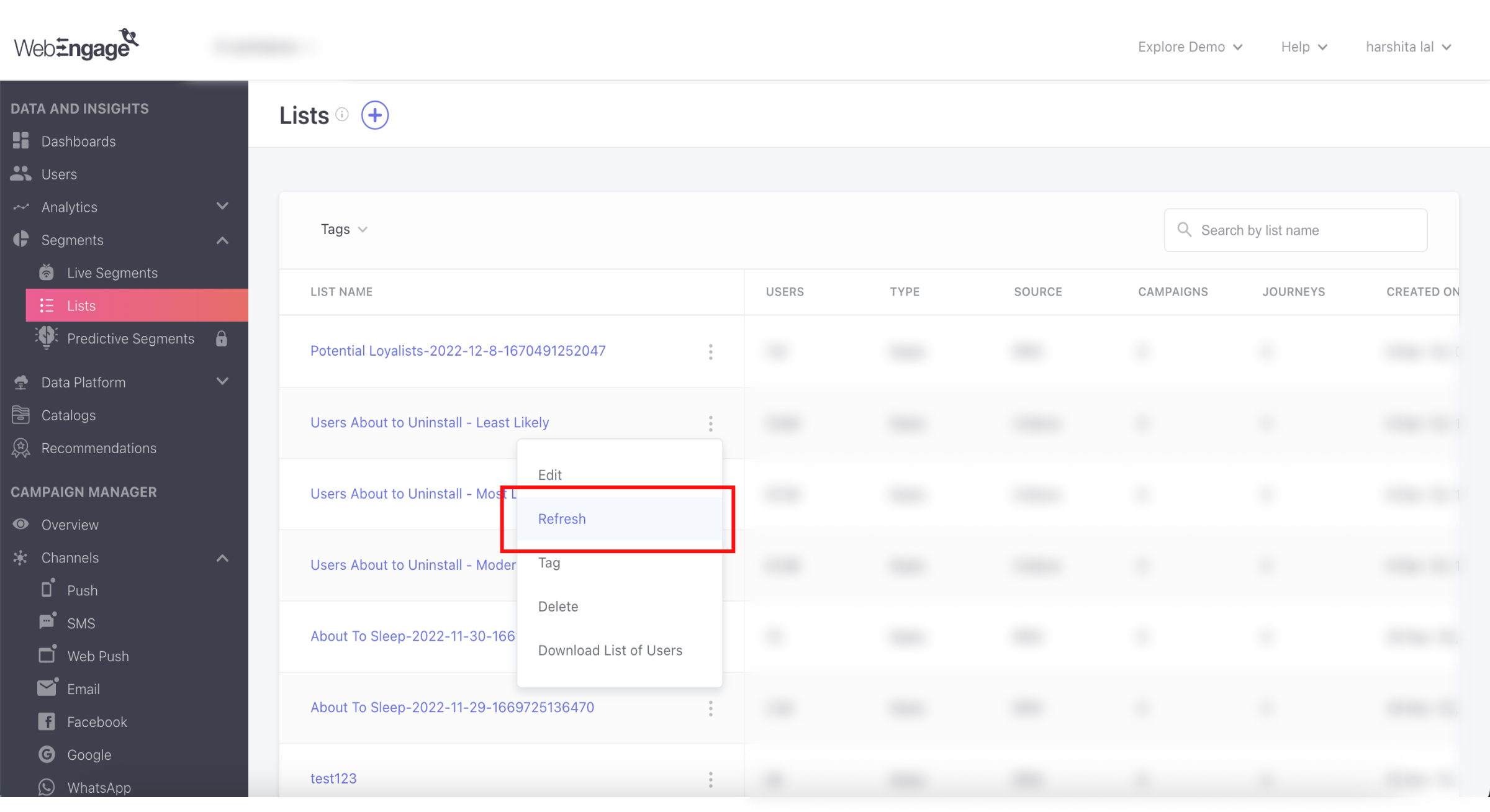Image resolution: width=1490 pixels, height=812 pixels.
Task: Click the Predictive Segments lock icon
Action: [x=221, y=339]
